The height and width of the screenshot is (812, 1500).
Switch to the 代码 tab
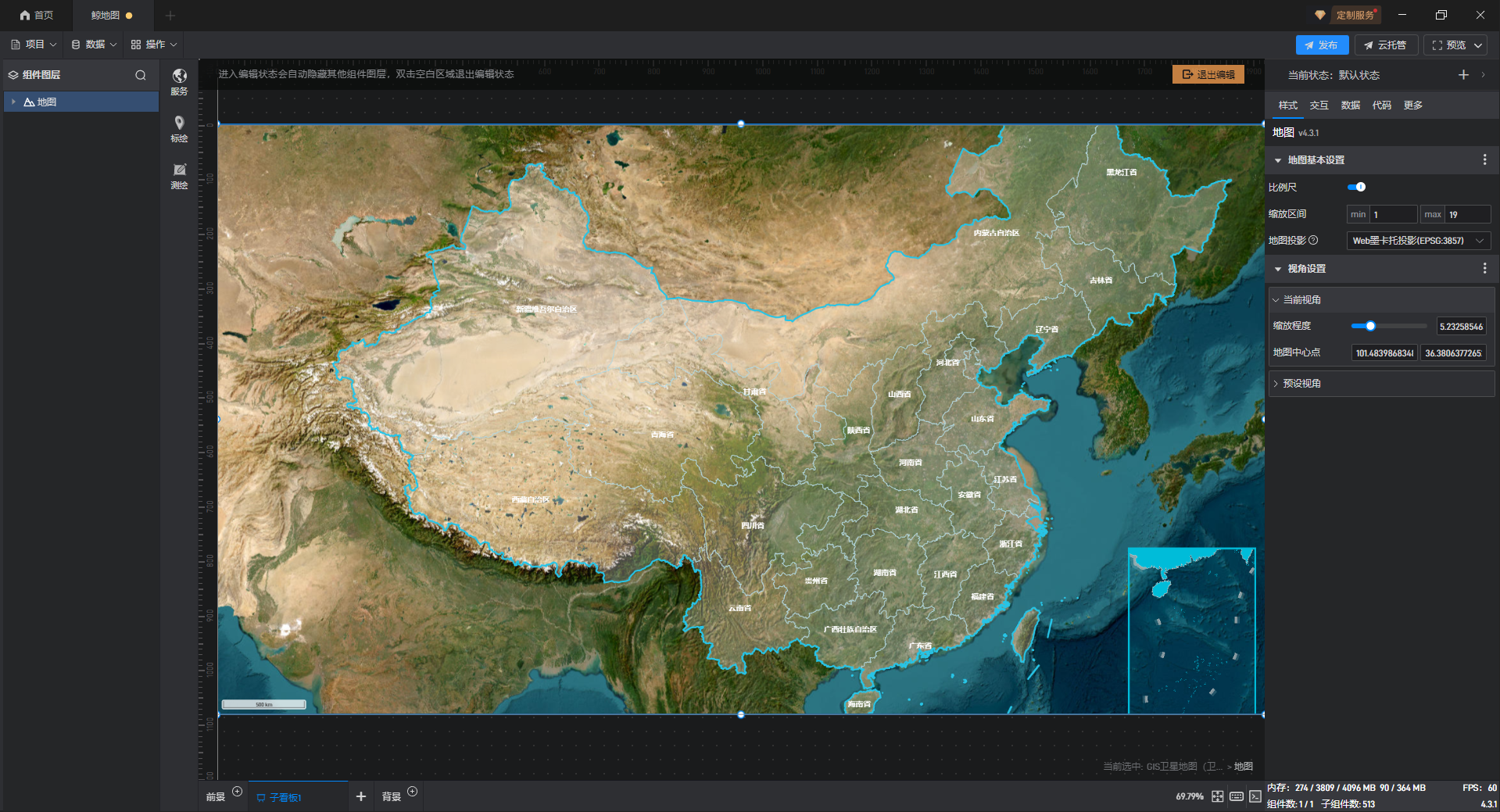point(1381,106)
